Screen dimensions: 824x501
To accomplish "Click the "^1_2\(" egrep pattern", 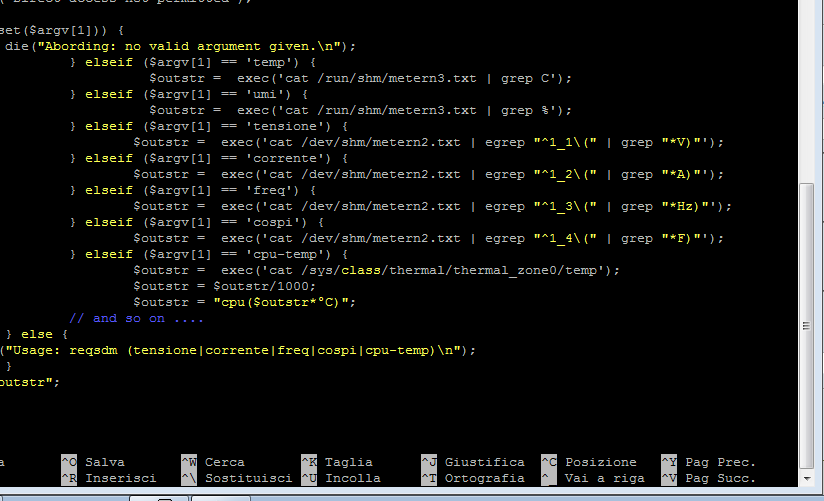I will point(565,175).
